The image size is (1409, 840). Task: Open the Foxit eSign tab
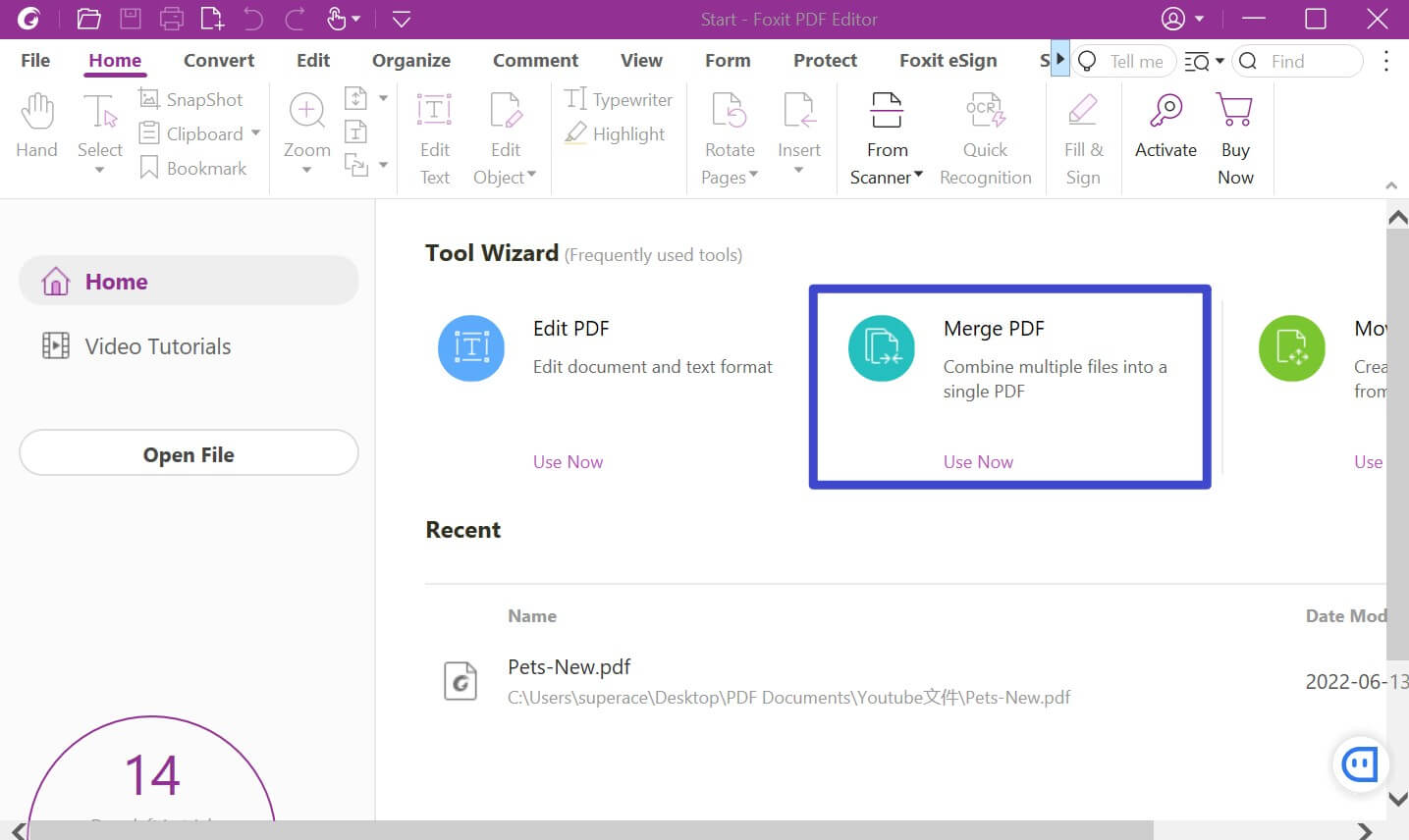coord(948,60)
